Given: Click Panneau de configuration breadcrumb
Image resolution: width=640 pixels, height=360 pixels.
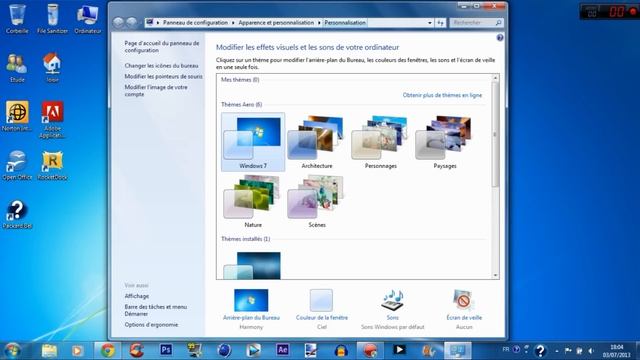Looking at the screenshot, I should pos(196,23).
